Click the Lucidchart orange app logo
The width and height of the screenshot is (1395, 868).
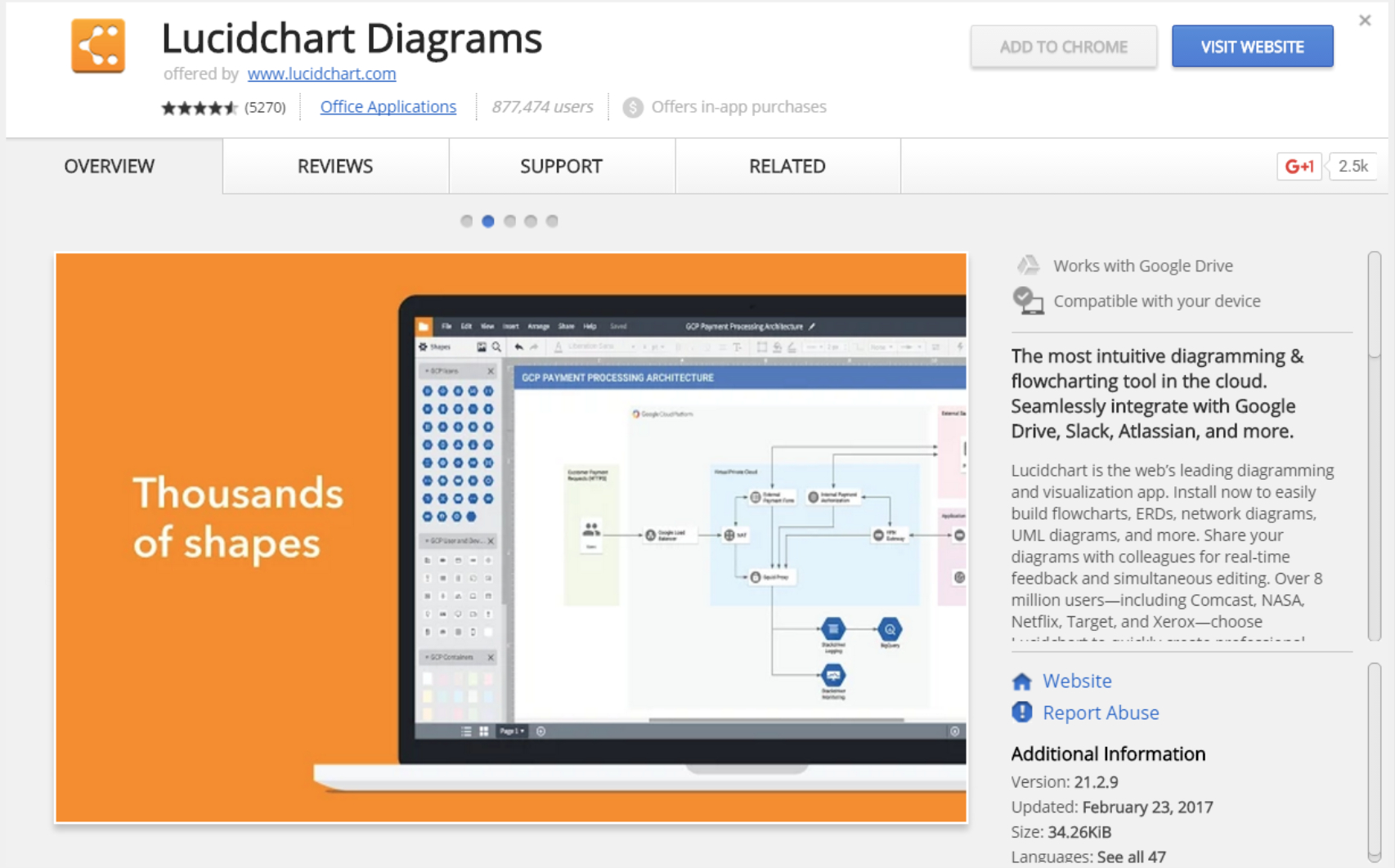click(x=98, y=46)
